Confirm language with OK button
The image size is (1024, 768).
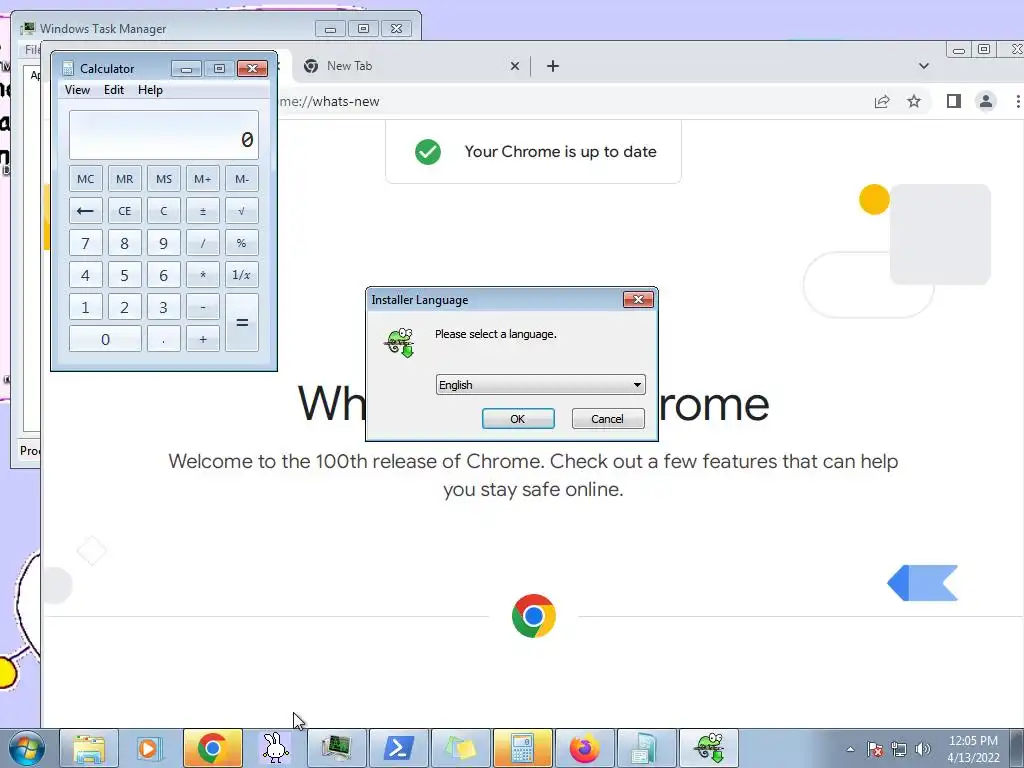(518, 419)
